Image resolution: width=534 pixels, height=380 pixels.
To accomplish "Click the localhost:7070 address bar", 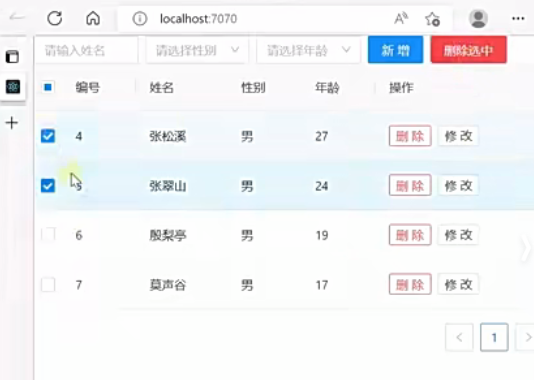I will pyautogui.click(x=198, y=19).
